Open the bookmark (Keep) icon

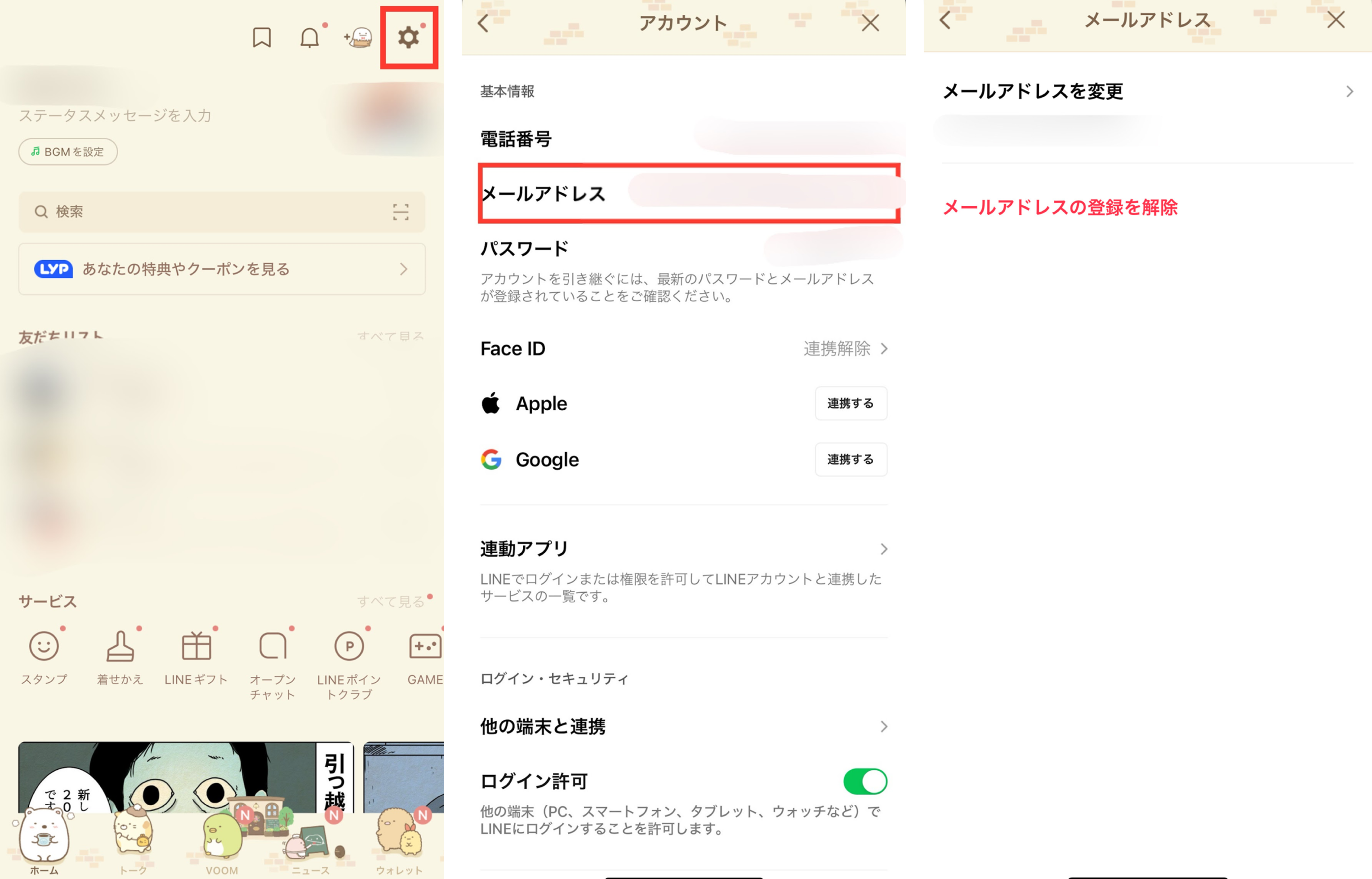coord(262,38)
